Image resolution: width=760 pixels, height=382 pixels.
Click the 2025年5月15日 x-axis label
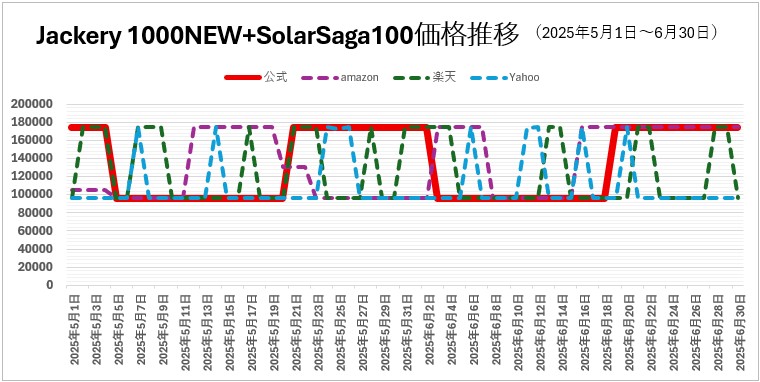click(x=230, y=333)
